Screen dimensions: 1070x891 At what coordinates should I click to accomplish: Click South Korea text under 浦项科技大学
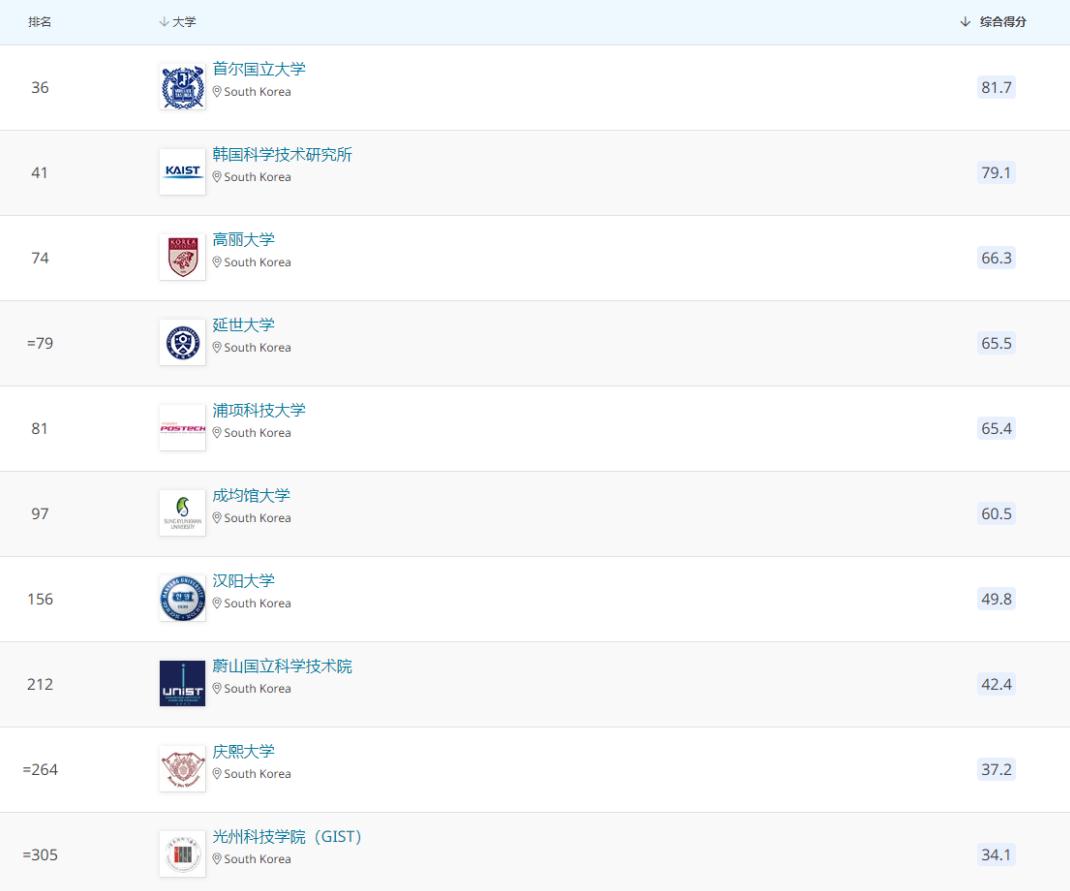tap(257, 433)
